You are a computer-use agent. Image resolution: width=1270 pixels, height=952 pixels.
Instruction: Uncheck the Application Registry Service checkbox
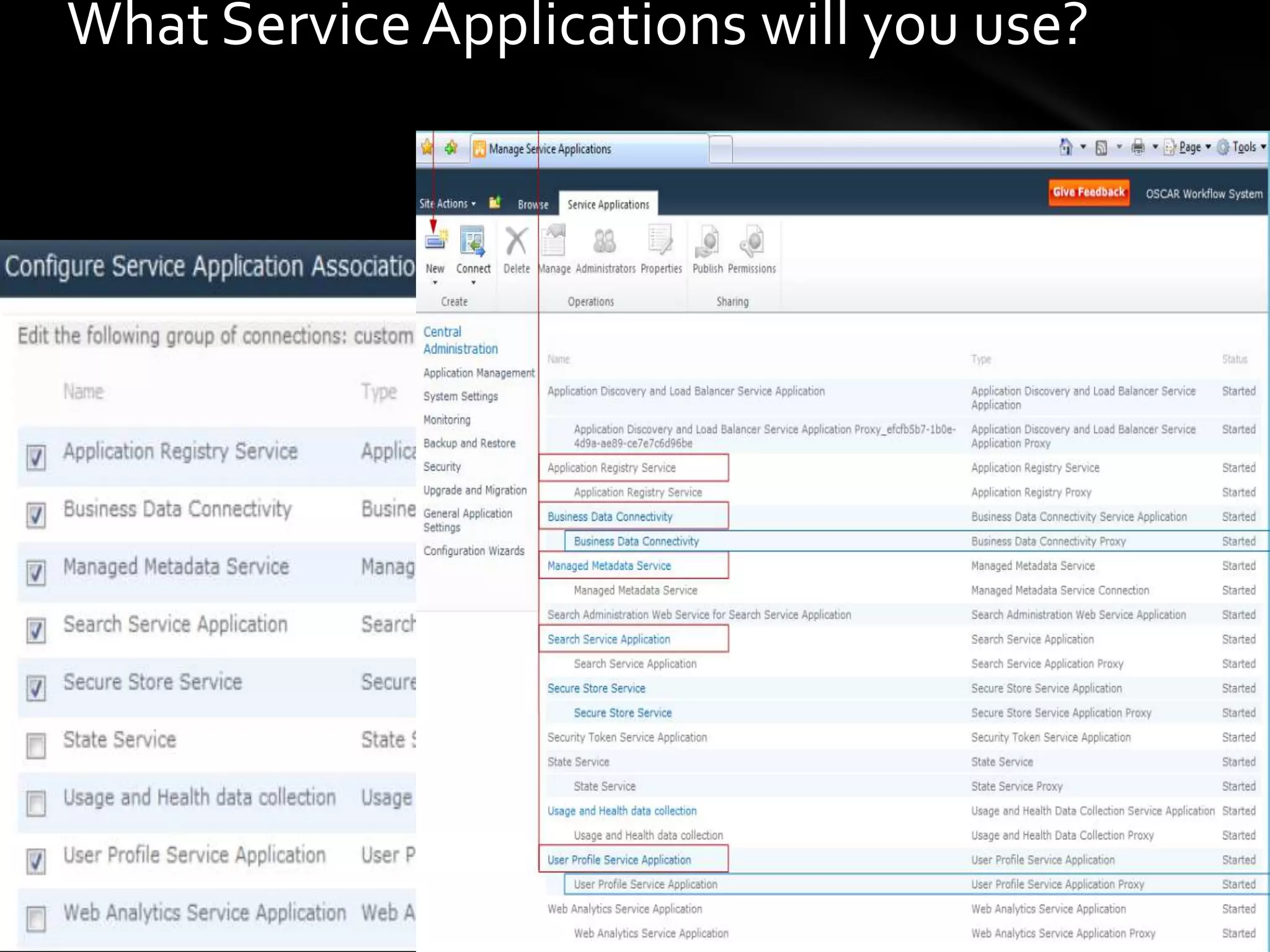36,457
